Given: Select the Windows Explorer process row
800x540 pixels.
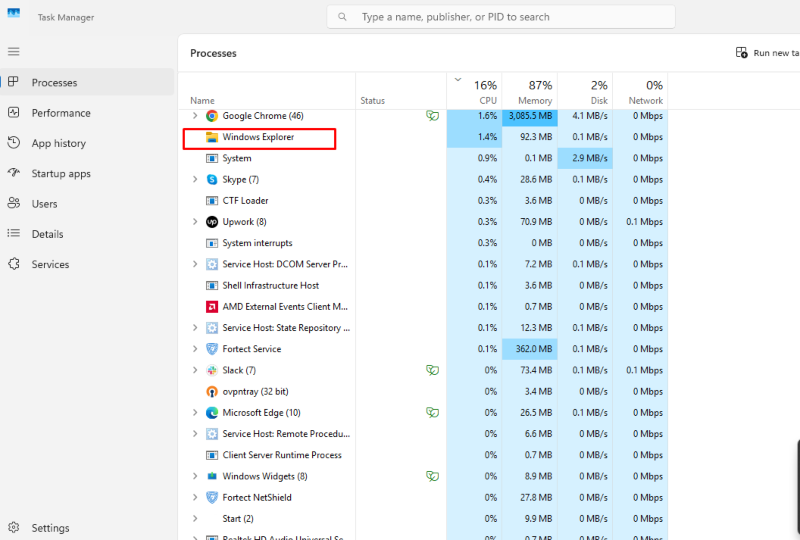Looking at the screenshot, I should [423, 137].
